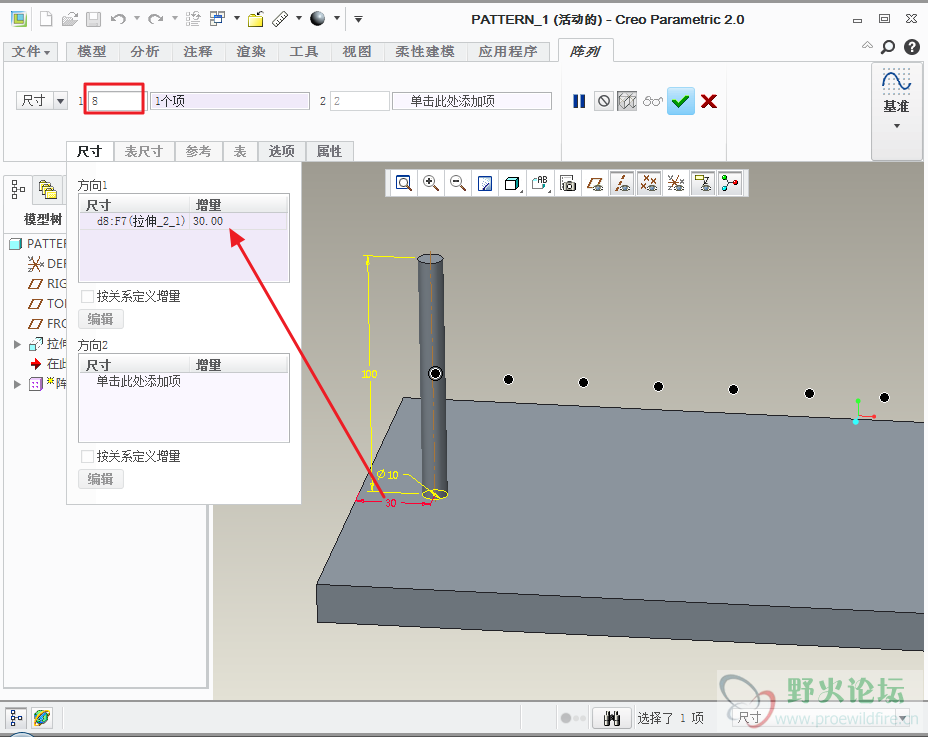Toggle datum plane display
The width and height of the screenshot is (928, 737).
(595, 184)
